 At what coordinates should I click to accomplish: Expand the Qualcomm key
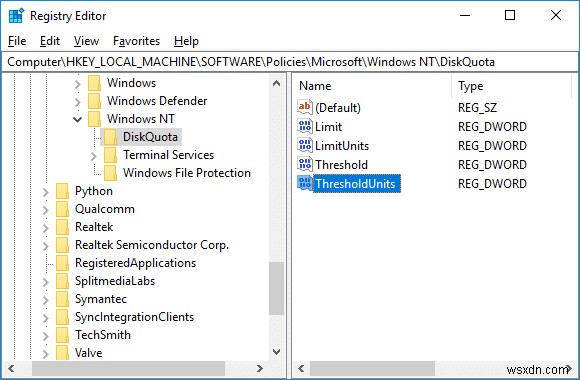[45, 210]
